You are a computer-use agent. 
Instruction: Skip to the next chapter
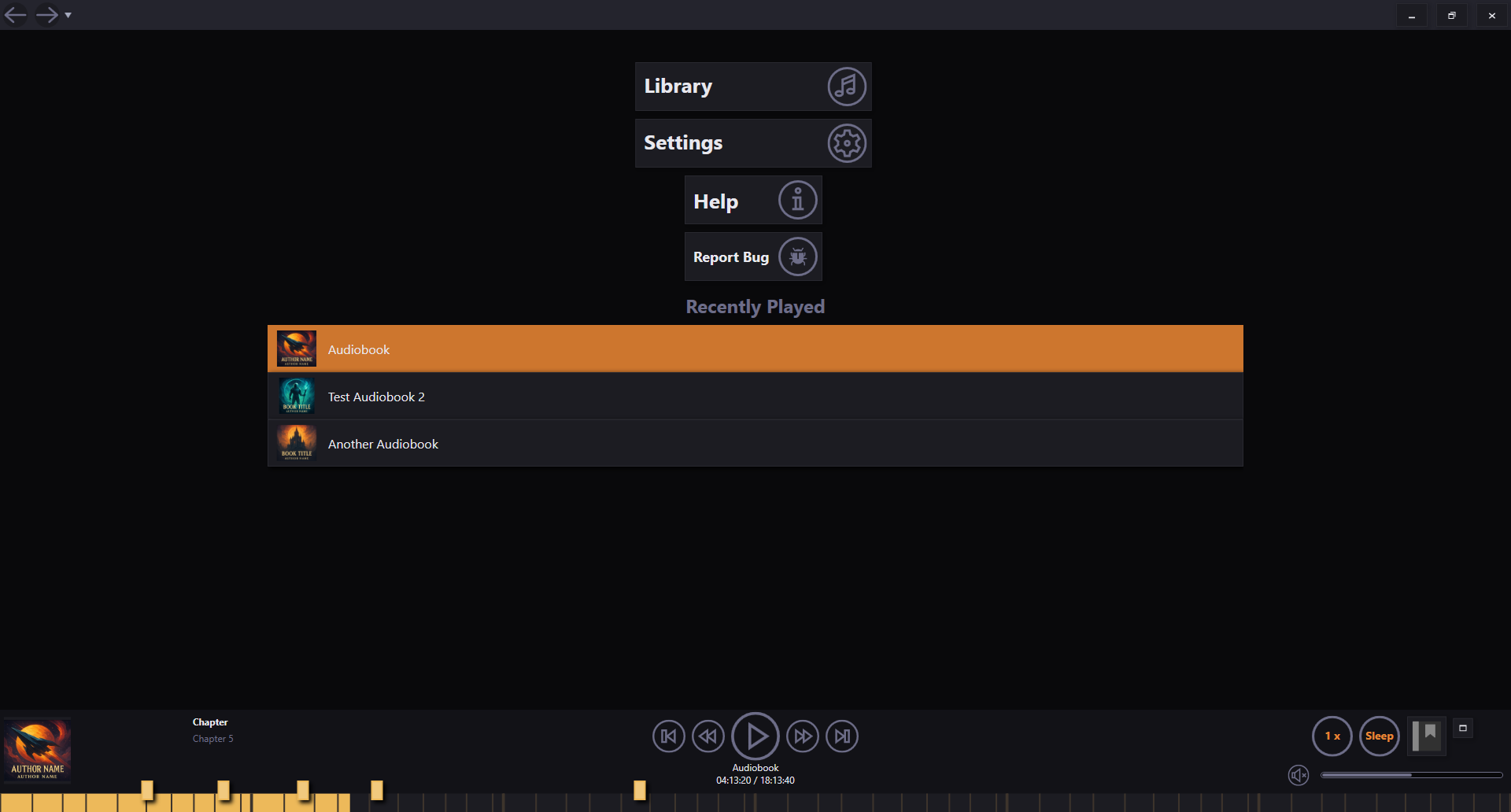coord(842,736)
